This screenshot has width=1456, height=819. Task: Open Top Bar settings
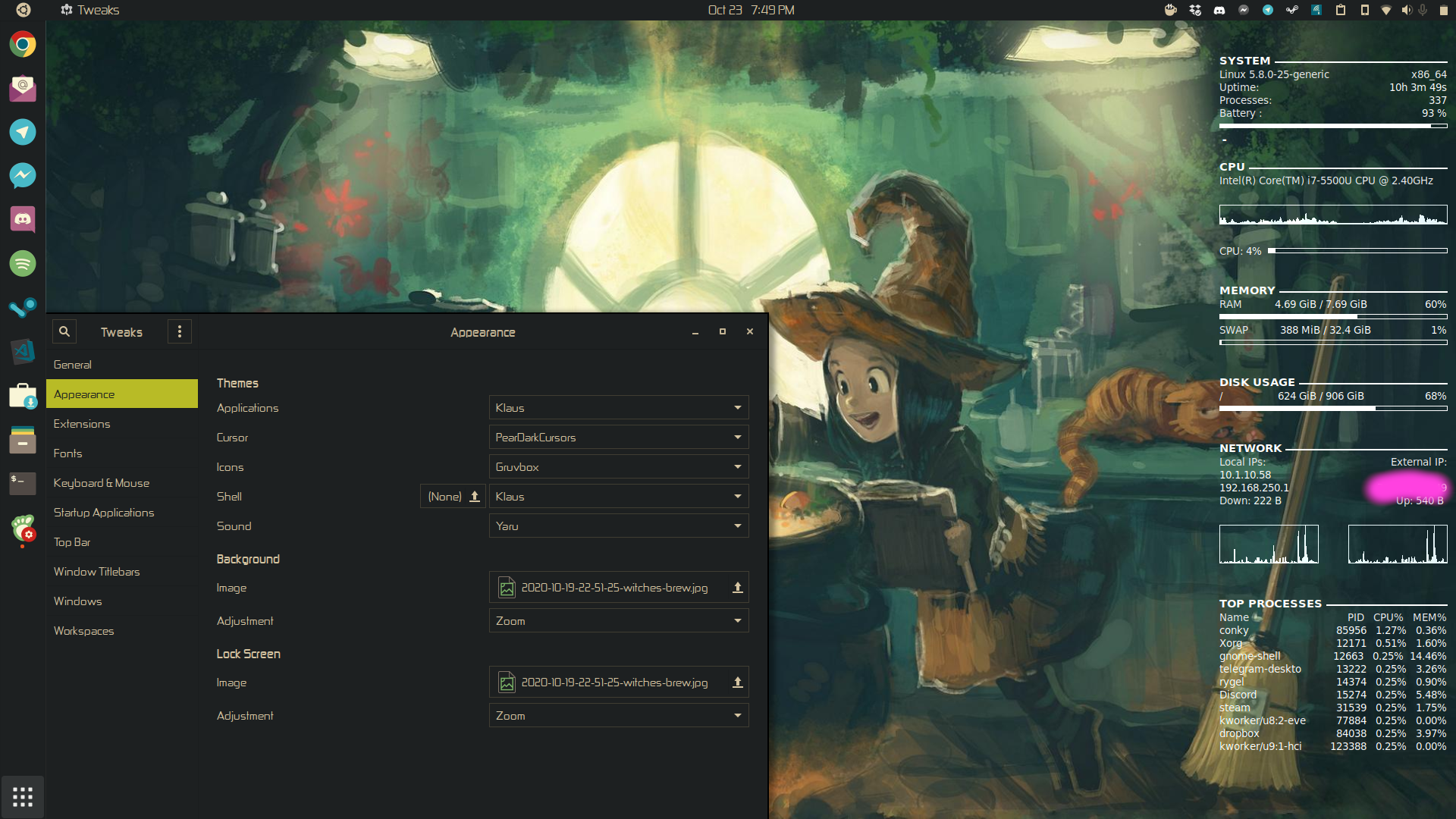pyautogui.click(x=122, y=542)
